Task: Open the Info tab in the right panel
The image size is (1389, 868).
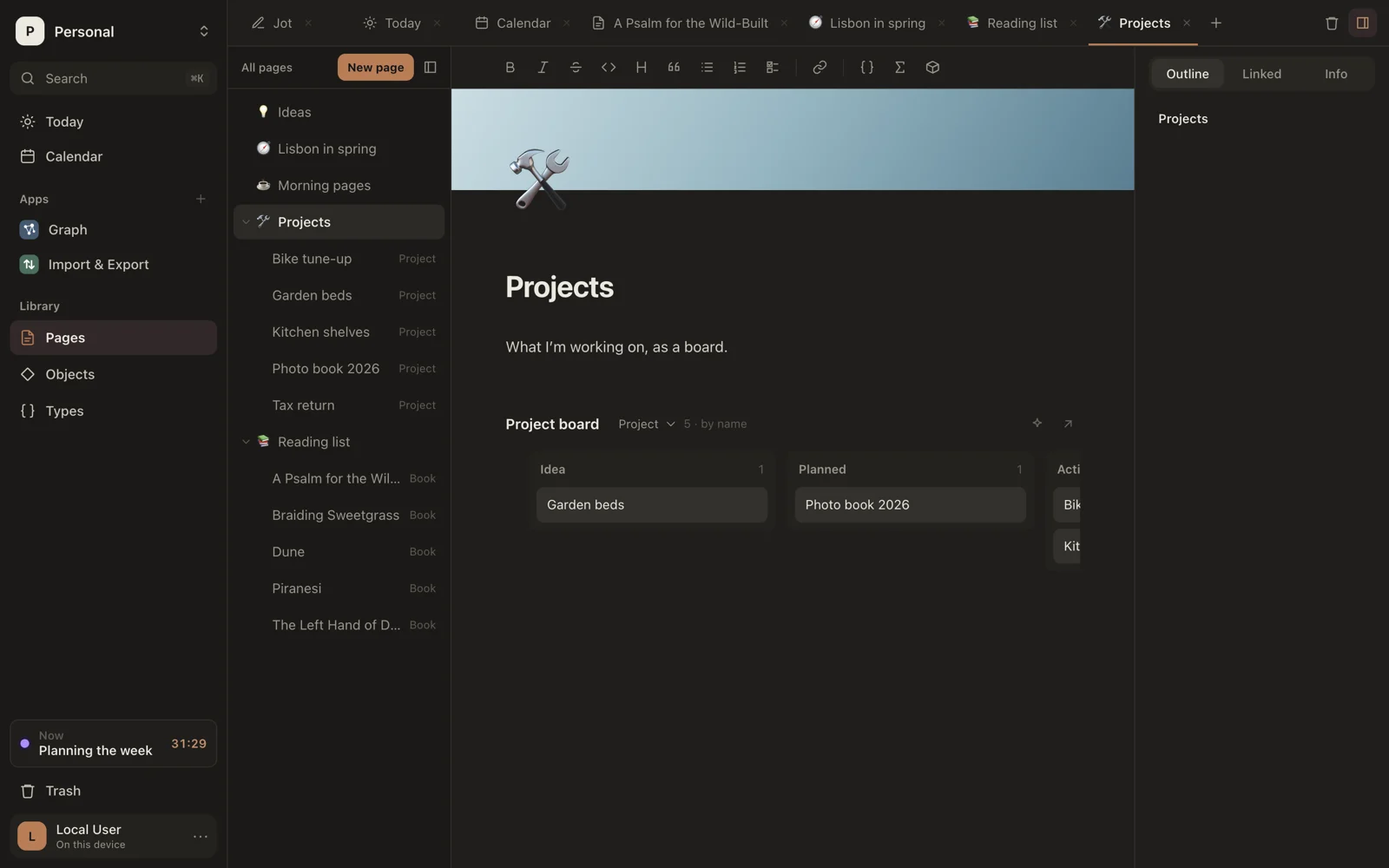Action: (1336, 74)
